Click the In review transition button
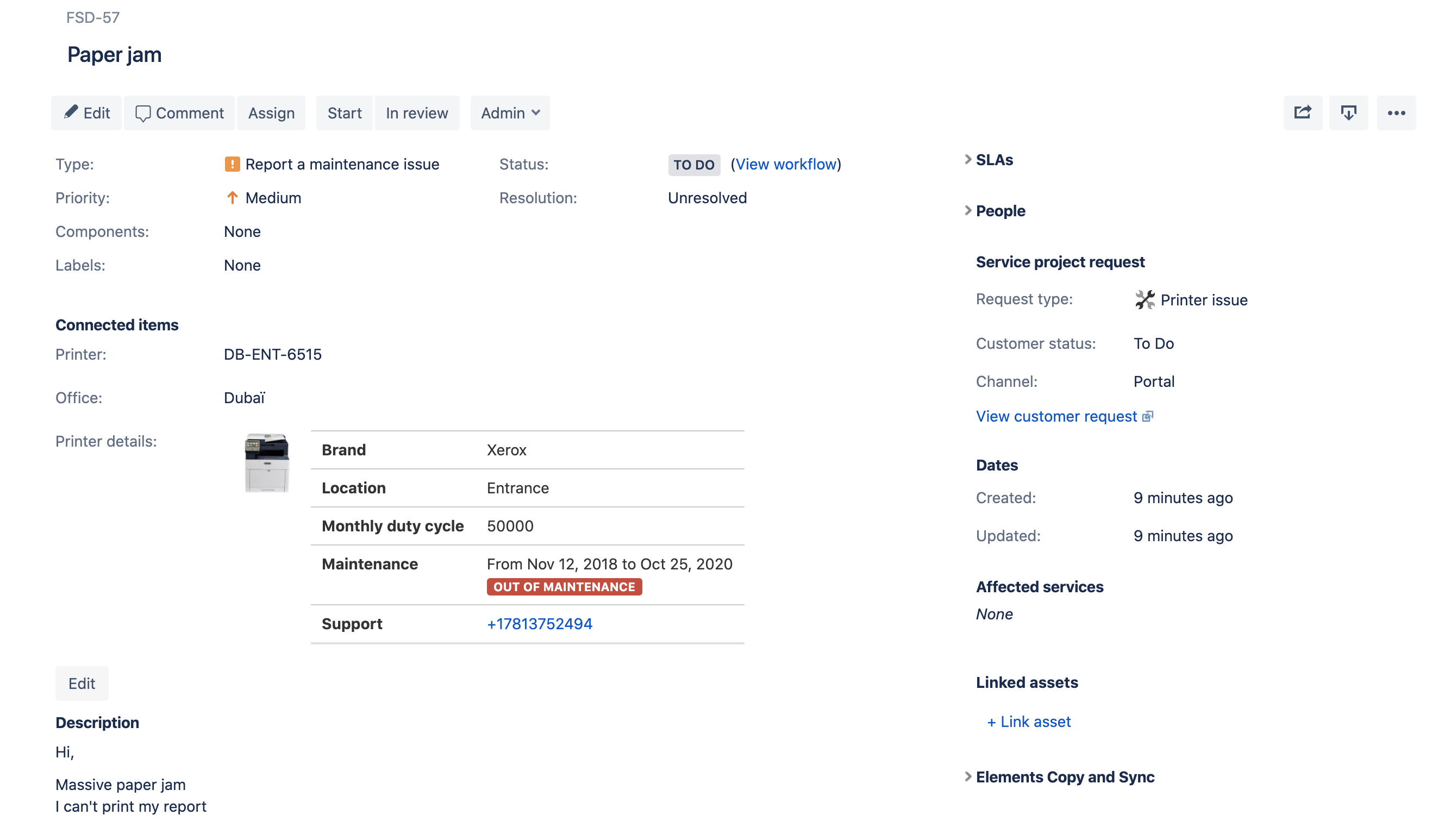This screenshot has height=840, width=1438. tap(416, 113)
